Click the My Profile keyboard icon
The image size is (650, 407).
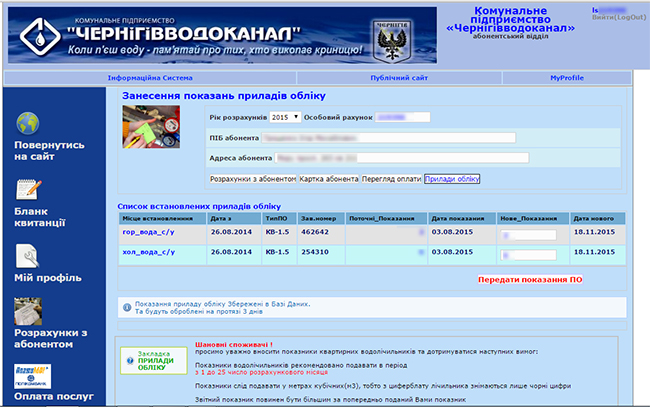(27, 255)
